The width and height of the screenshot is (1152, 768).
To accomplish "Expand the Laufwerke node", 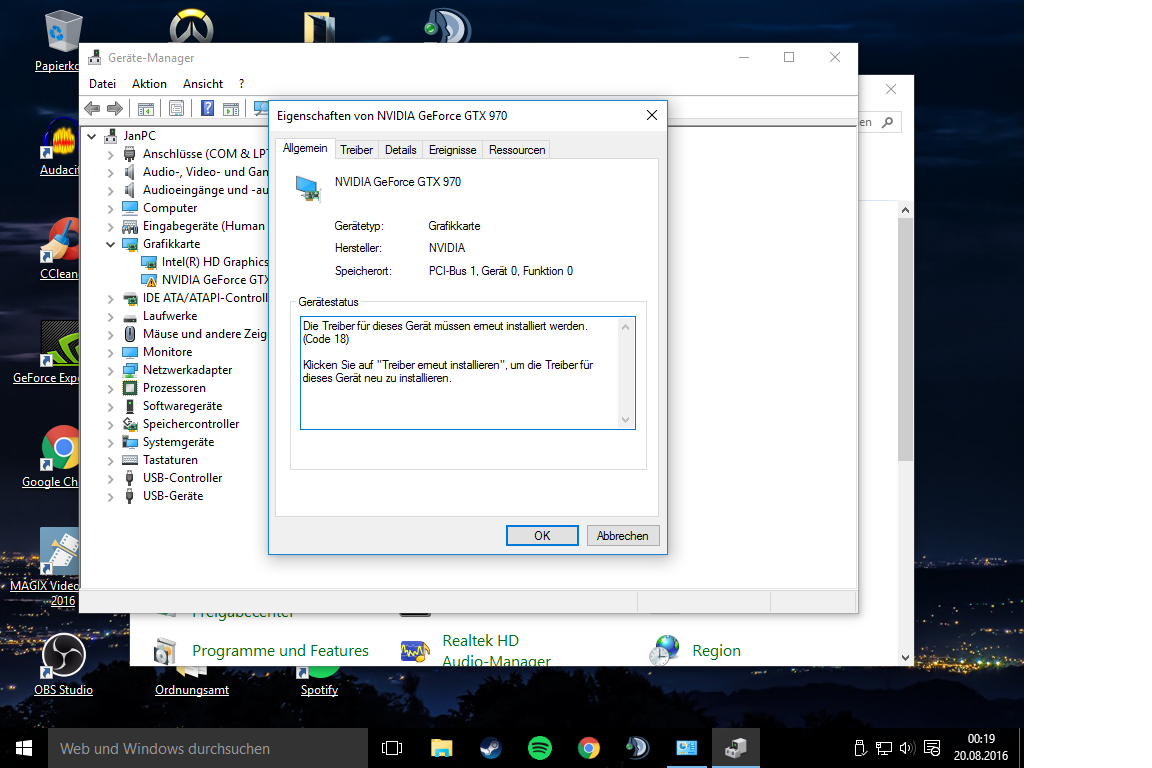I will click(x=110, y=316).
